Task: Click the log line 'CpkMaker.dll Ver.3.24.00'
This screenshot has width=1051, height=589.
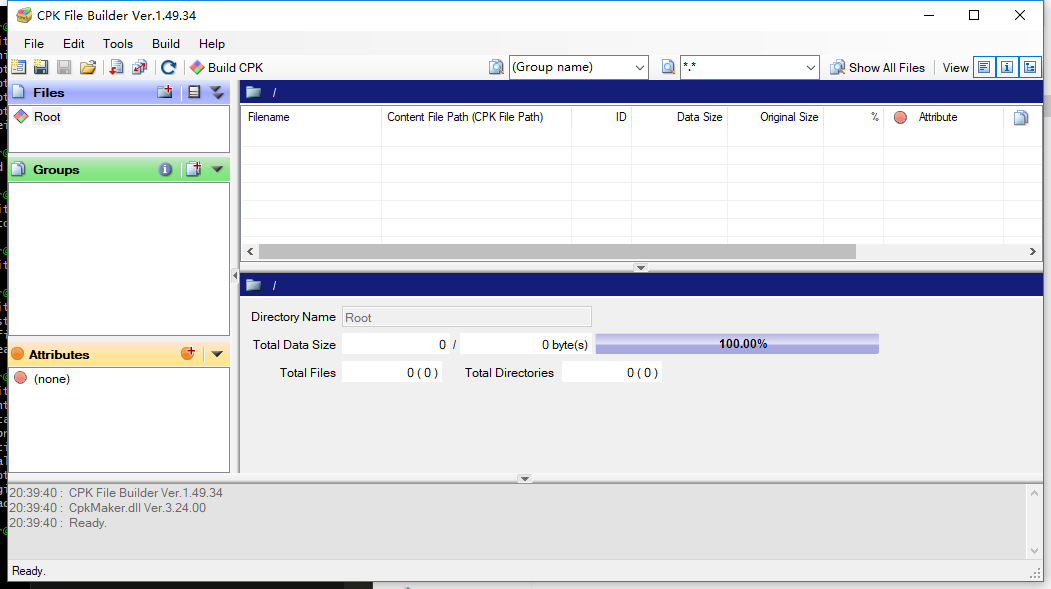Action: tap(137, 508)
